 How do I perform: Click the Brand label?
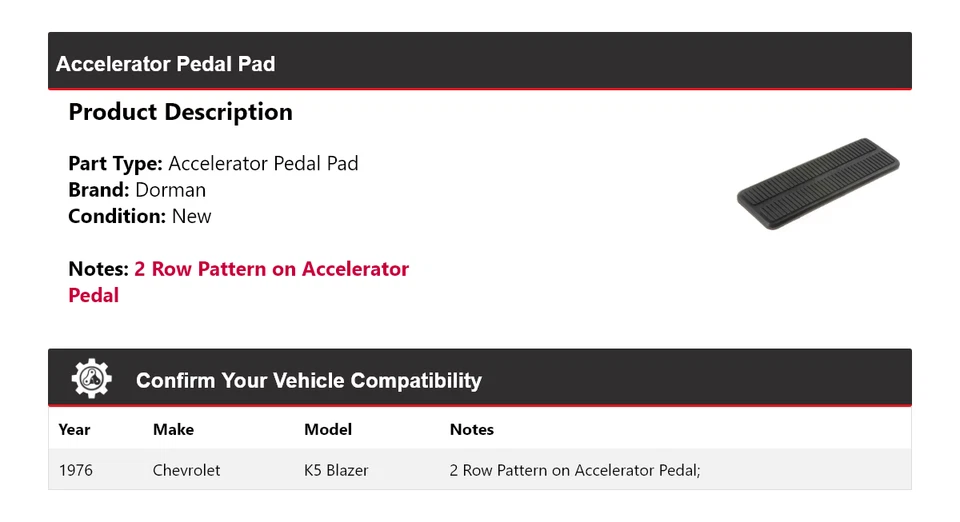tap(99, 190)
